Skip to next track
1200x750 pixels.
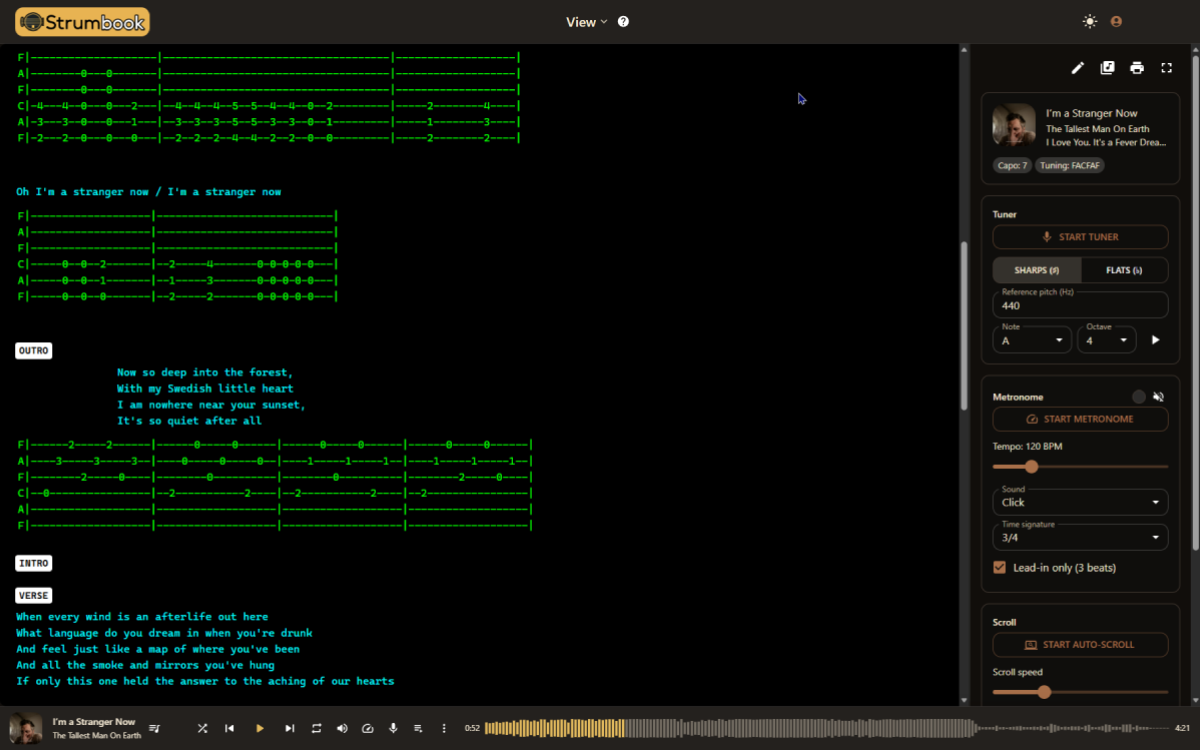(290, 728)
